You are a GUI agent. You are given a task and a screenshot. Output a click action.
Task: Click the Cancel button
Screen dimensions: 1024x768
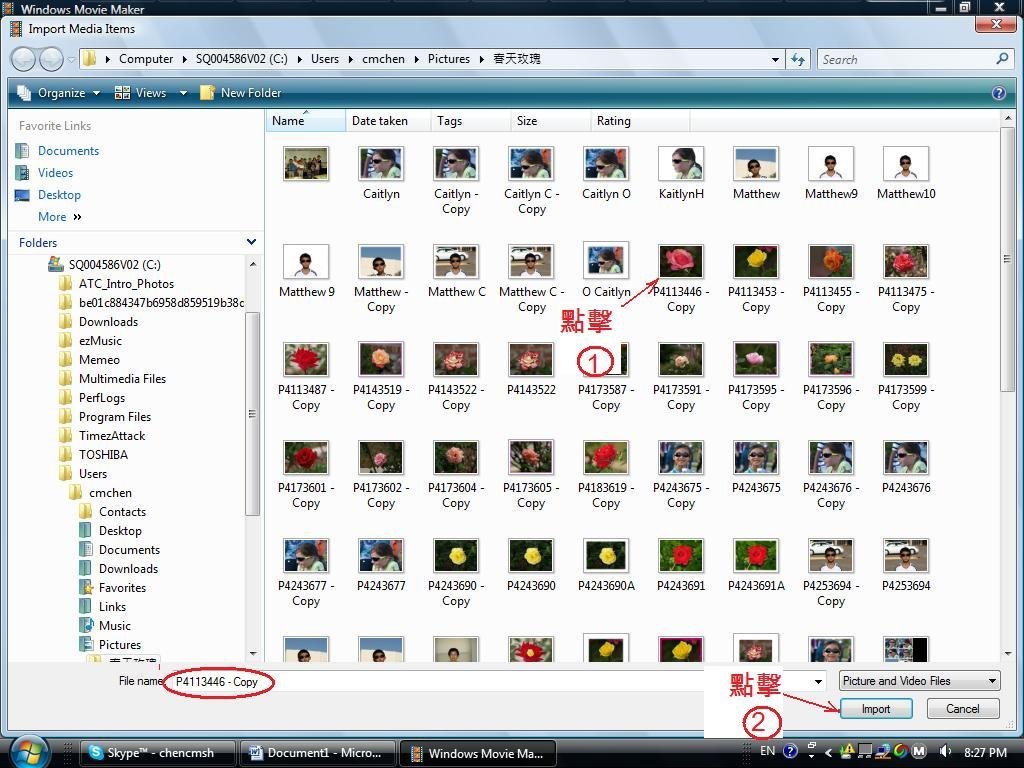click(963, 709)
